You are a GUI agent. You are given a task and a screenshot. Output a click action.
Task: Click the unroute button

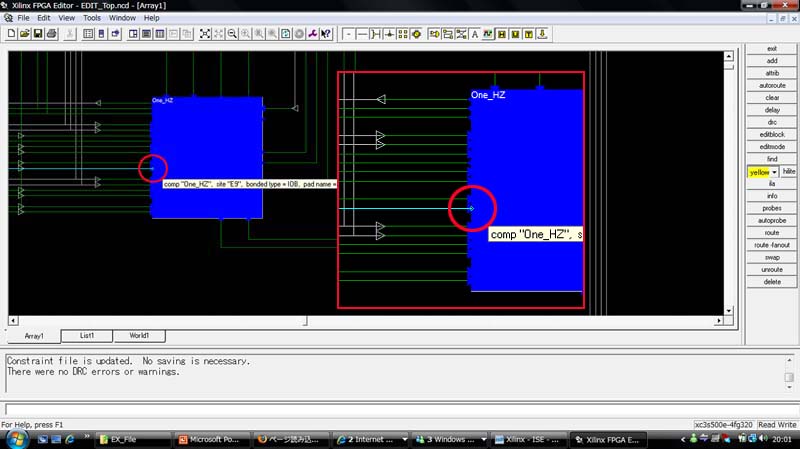pyautogui.click(x=772, y=269)
